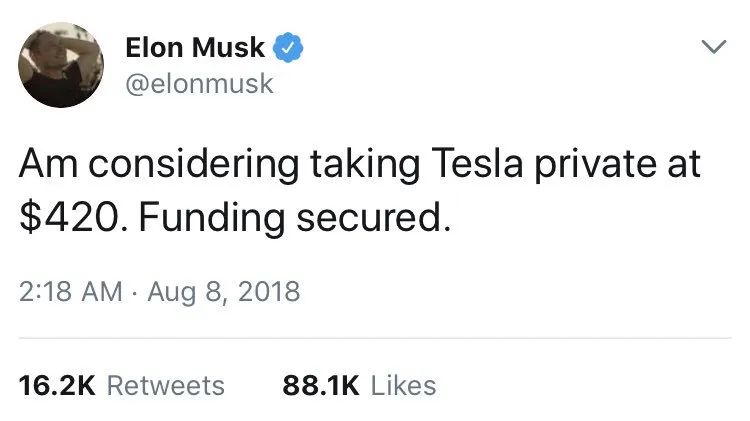This screenshot has height=421, width=750.
Task: Click the dot separator between time and date
Action: click(x=134, y=292)
